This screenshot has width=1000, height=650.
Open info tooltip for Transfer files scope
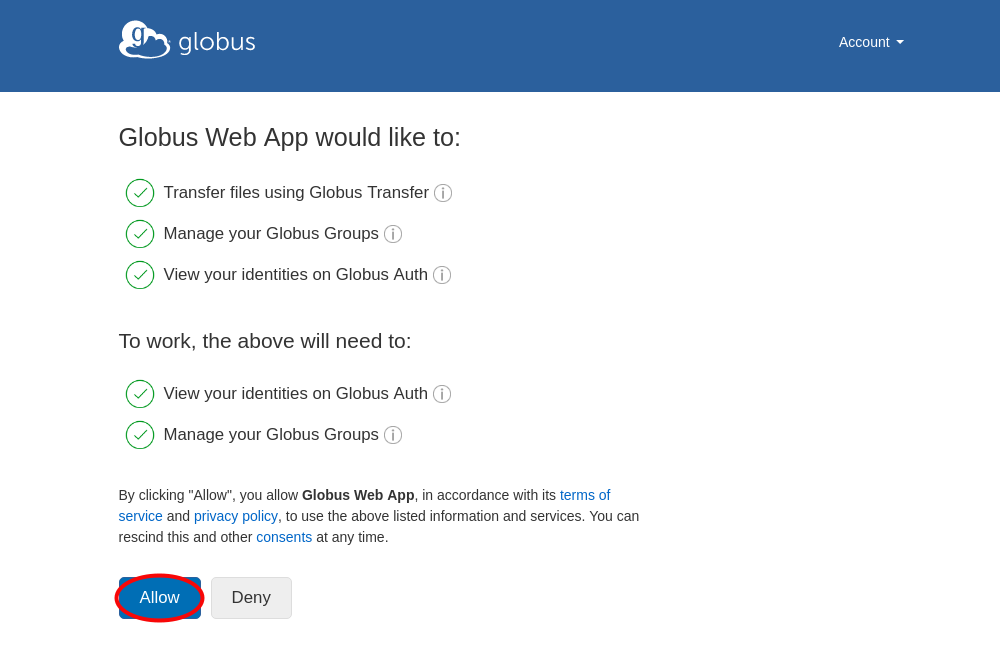[x=443, y=193]
